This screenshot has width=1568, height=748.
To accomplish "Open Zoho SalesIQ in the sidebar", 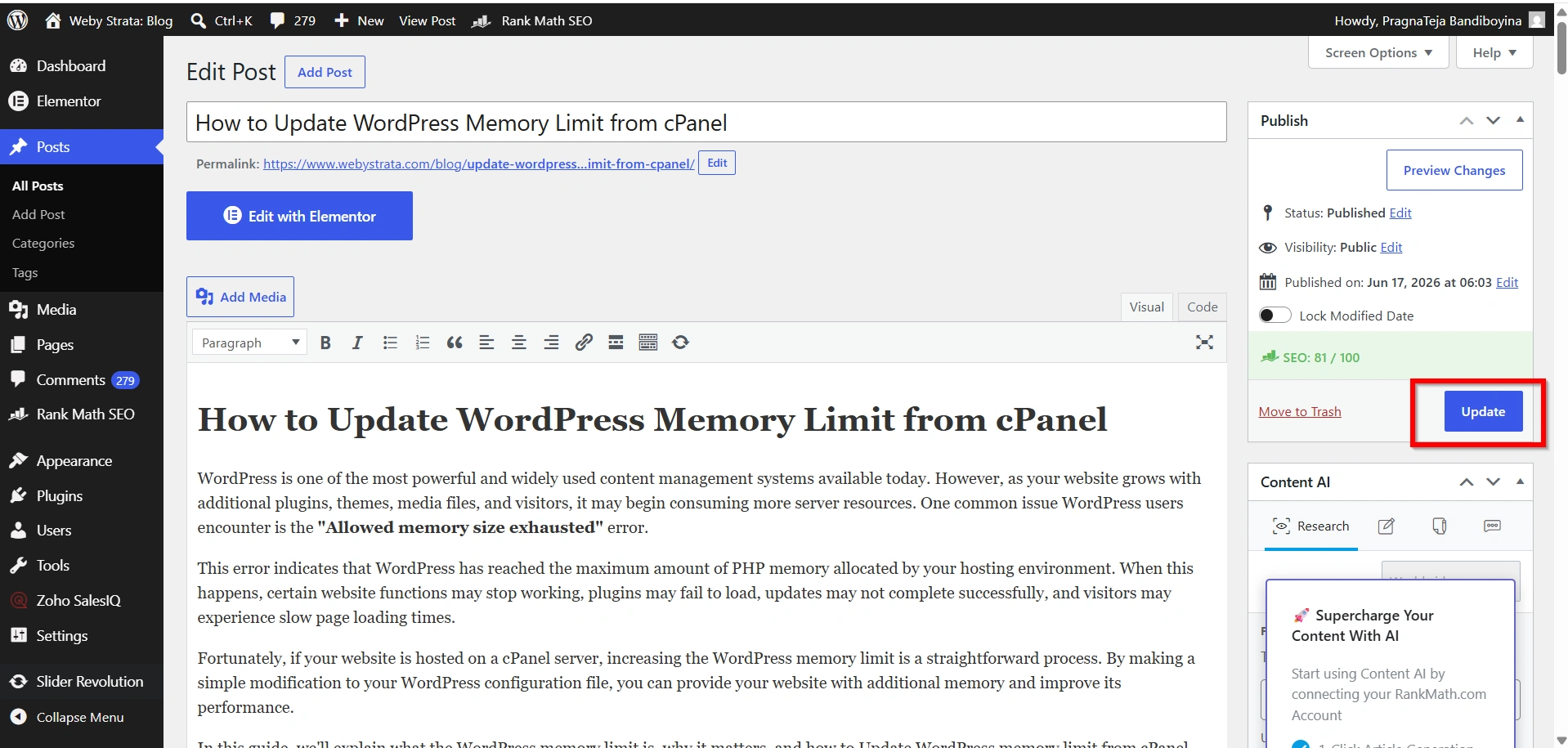I will pyautogui.click(x=82, y=601).
